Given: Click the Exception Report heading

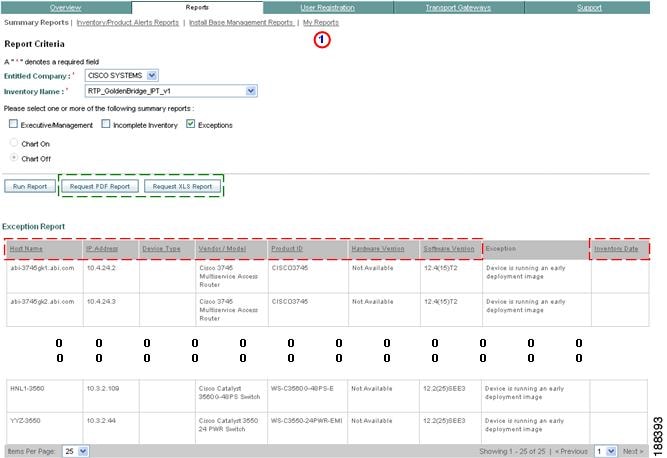Looking at the screenshot, I should (34, 227).
